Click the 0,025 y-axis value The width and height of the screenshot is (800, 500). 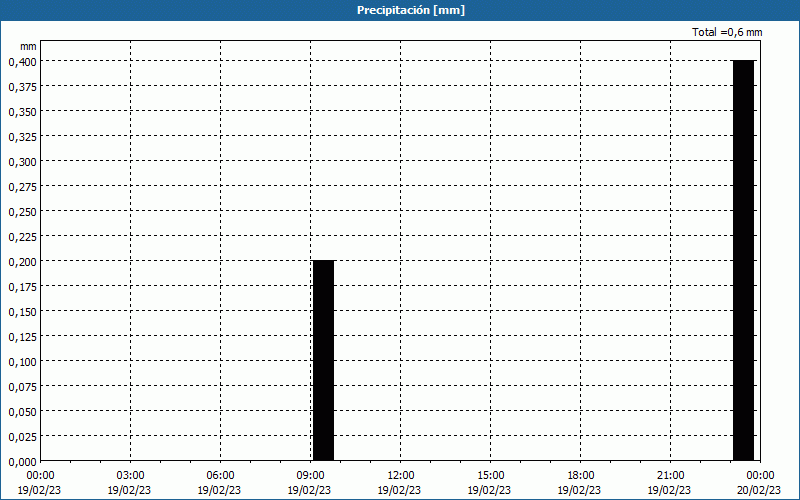[22, 437]
